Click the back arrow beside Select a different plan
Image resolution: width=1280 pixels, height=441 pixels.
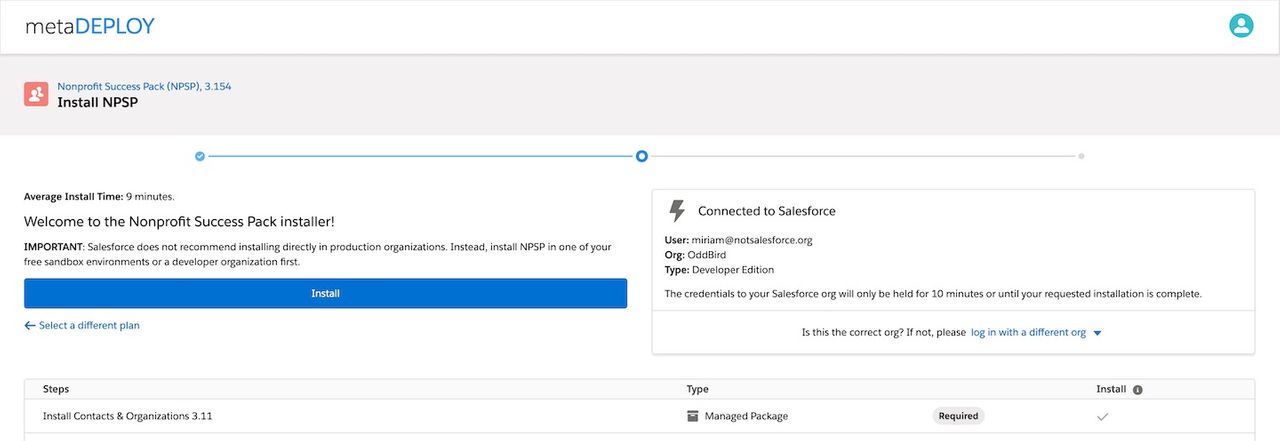pyautogui.click(x=30, y=326)
